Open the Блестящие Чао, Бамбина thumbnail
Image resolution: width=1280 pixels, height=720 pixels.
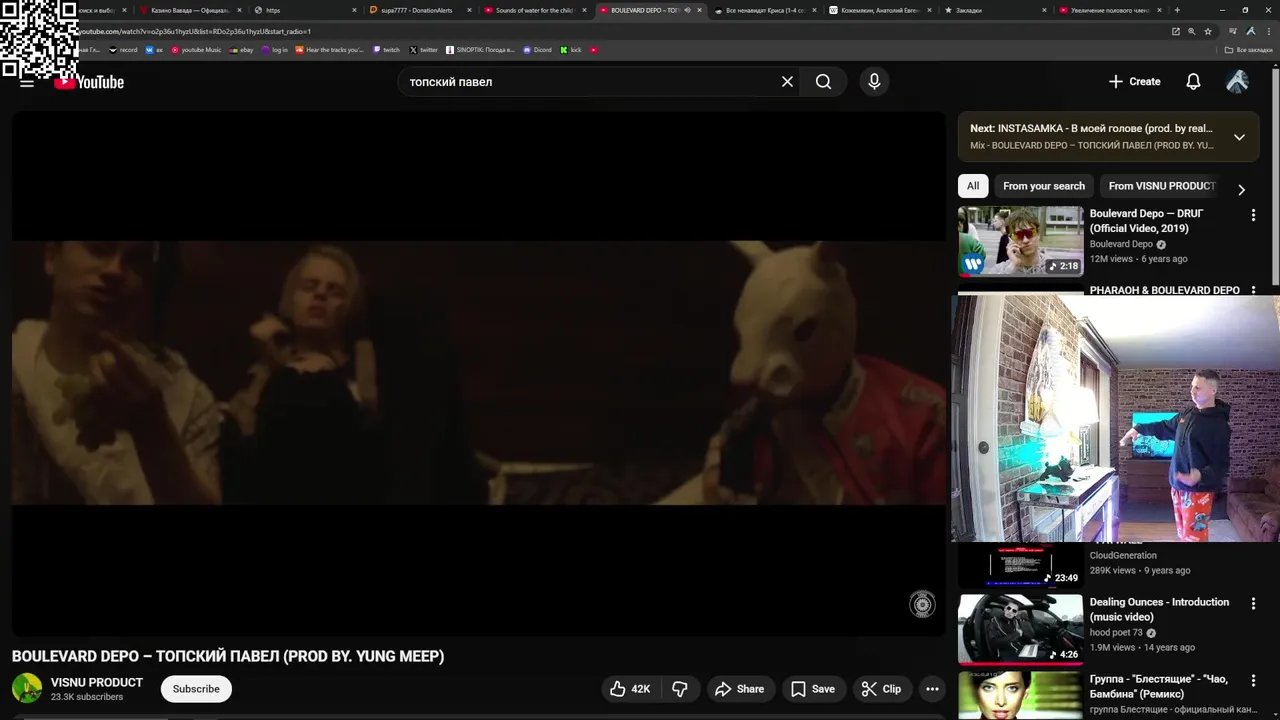1020,696
